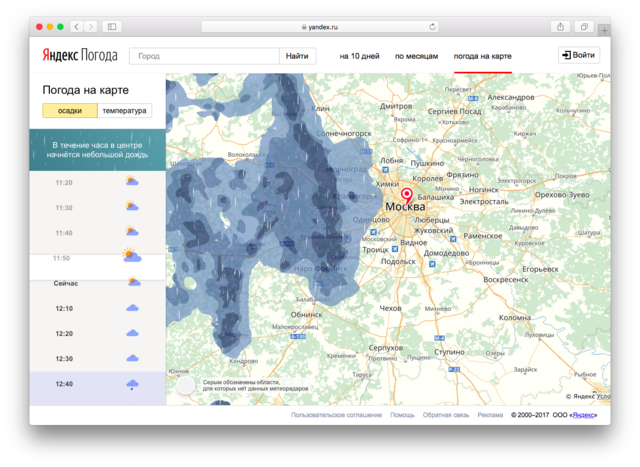Reload page via address bar icon
This screenshot has height=467, width=640.
433,26
